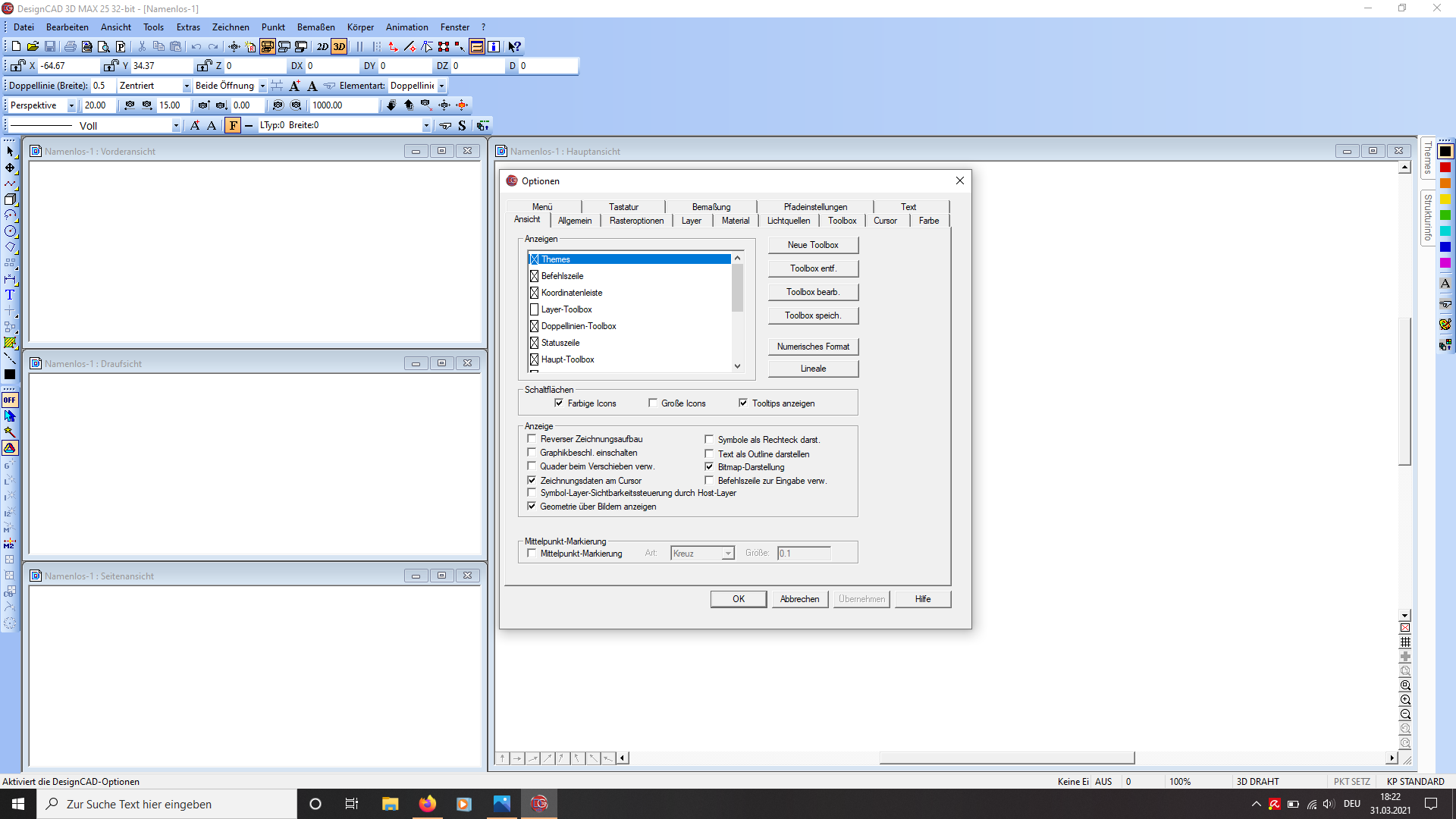Click the move view up arrow icon

(x=409, y=105)
